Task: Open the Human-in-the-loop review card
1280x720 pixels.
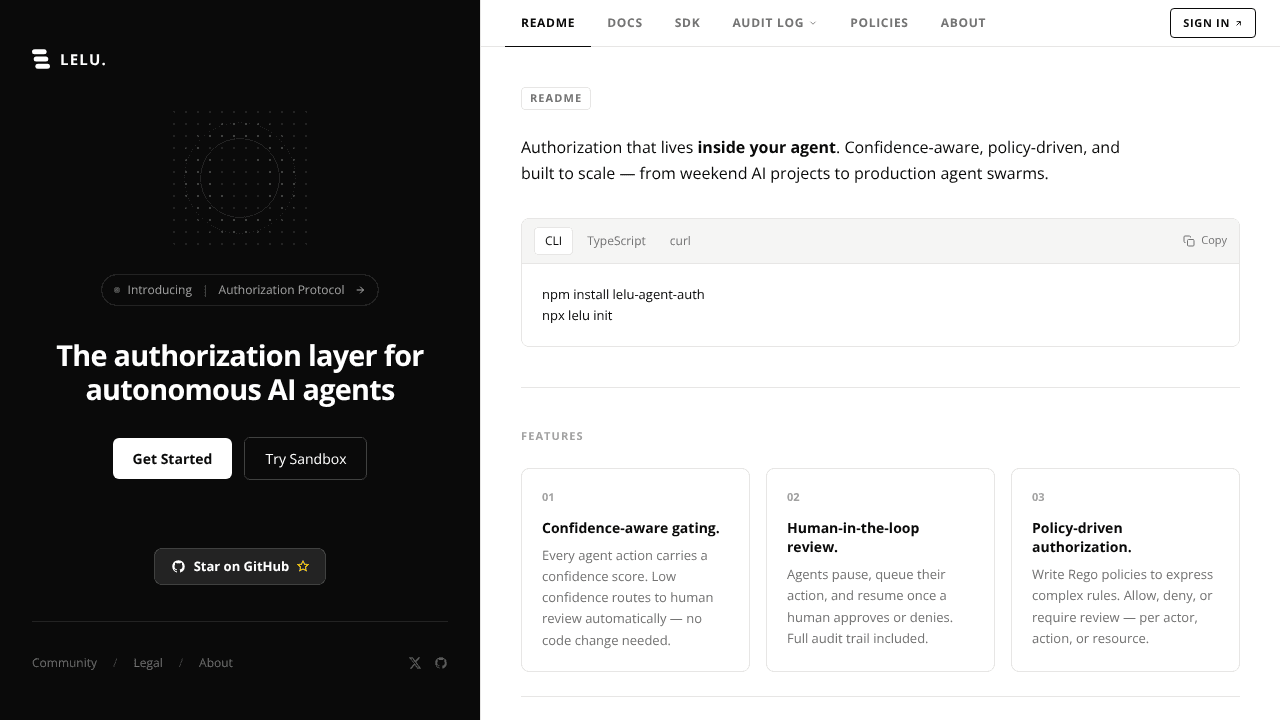Action: point(880,570)
